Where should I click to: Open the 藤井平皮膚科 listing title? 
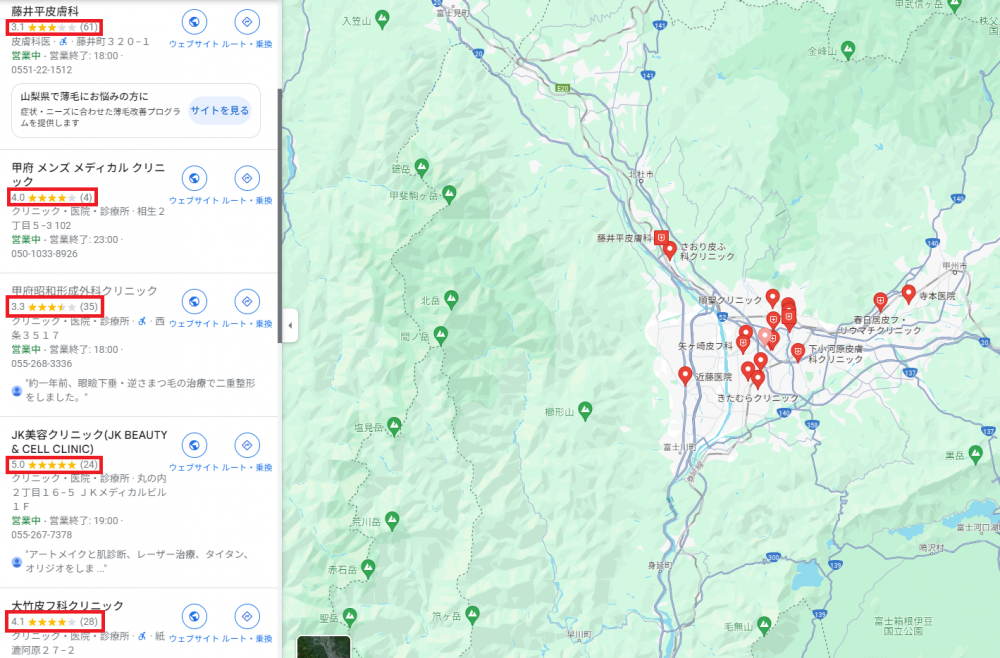(45, 11)
